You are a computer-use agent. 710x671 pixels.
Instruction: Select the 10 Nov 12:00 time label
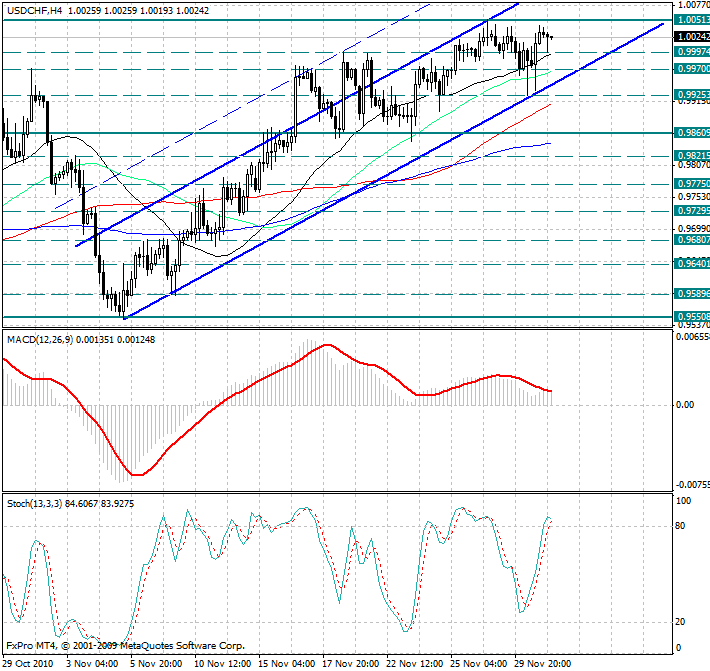click(x=223, y=664)
